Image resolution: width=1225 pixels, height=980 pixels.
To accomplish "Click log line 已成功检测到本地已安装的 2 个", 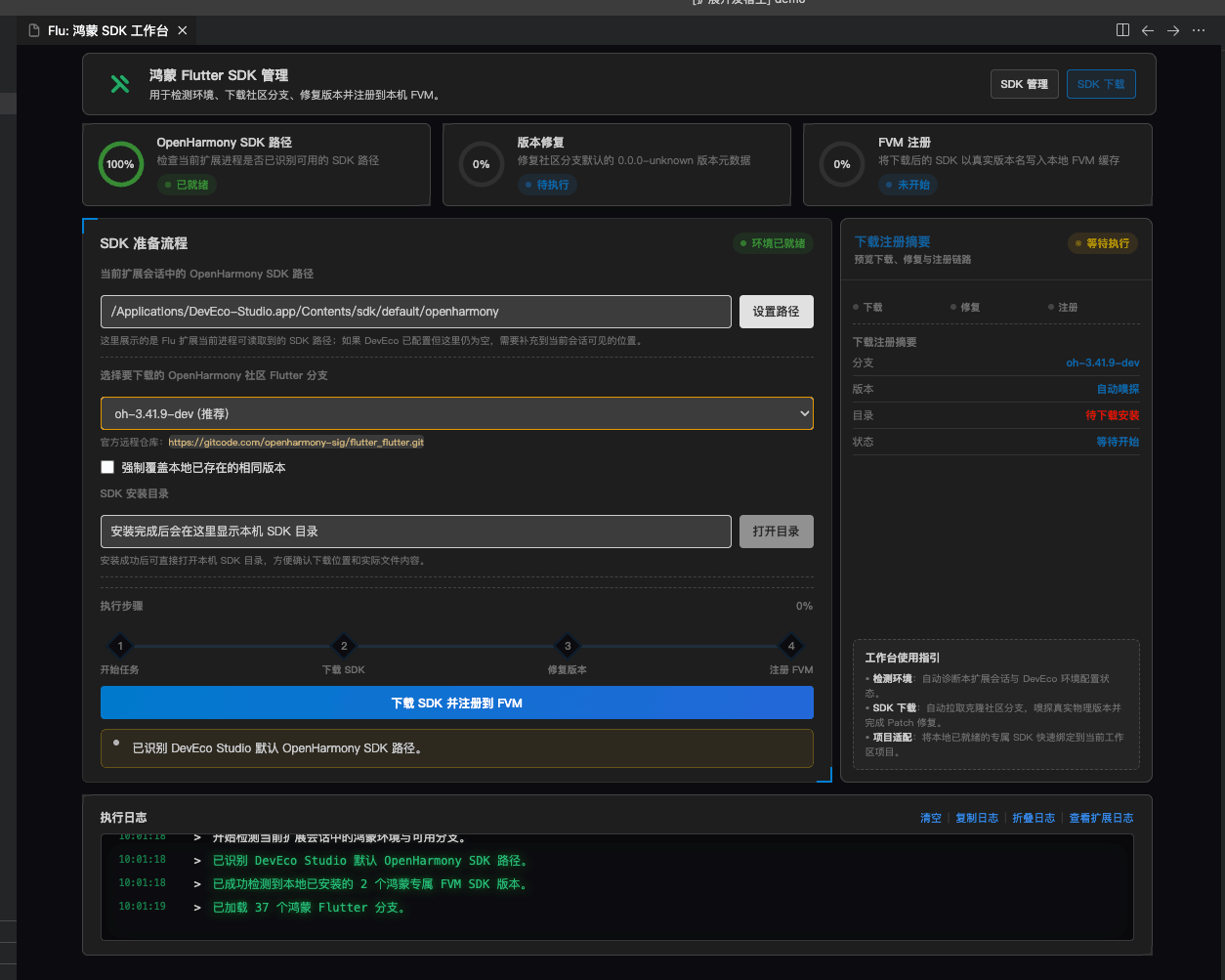I will coord(370,884).
